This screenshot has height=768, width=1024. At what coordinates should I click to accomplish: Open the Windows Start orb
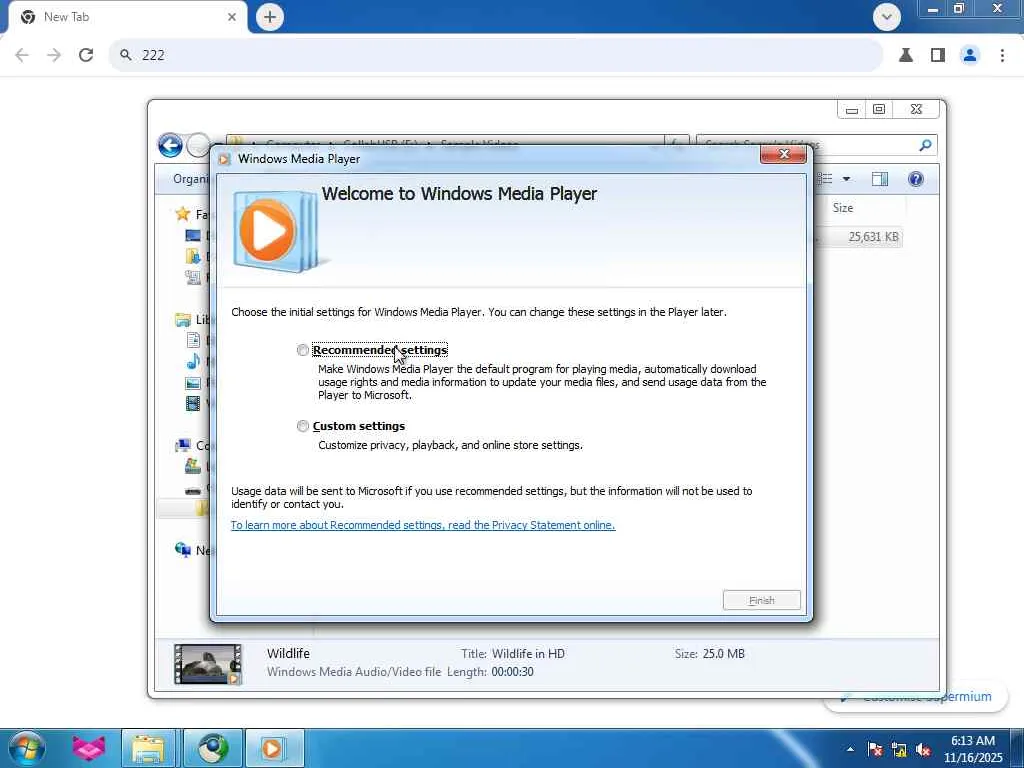27,748
